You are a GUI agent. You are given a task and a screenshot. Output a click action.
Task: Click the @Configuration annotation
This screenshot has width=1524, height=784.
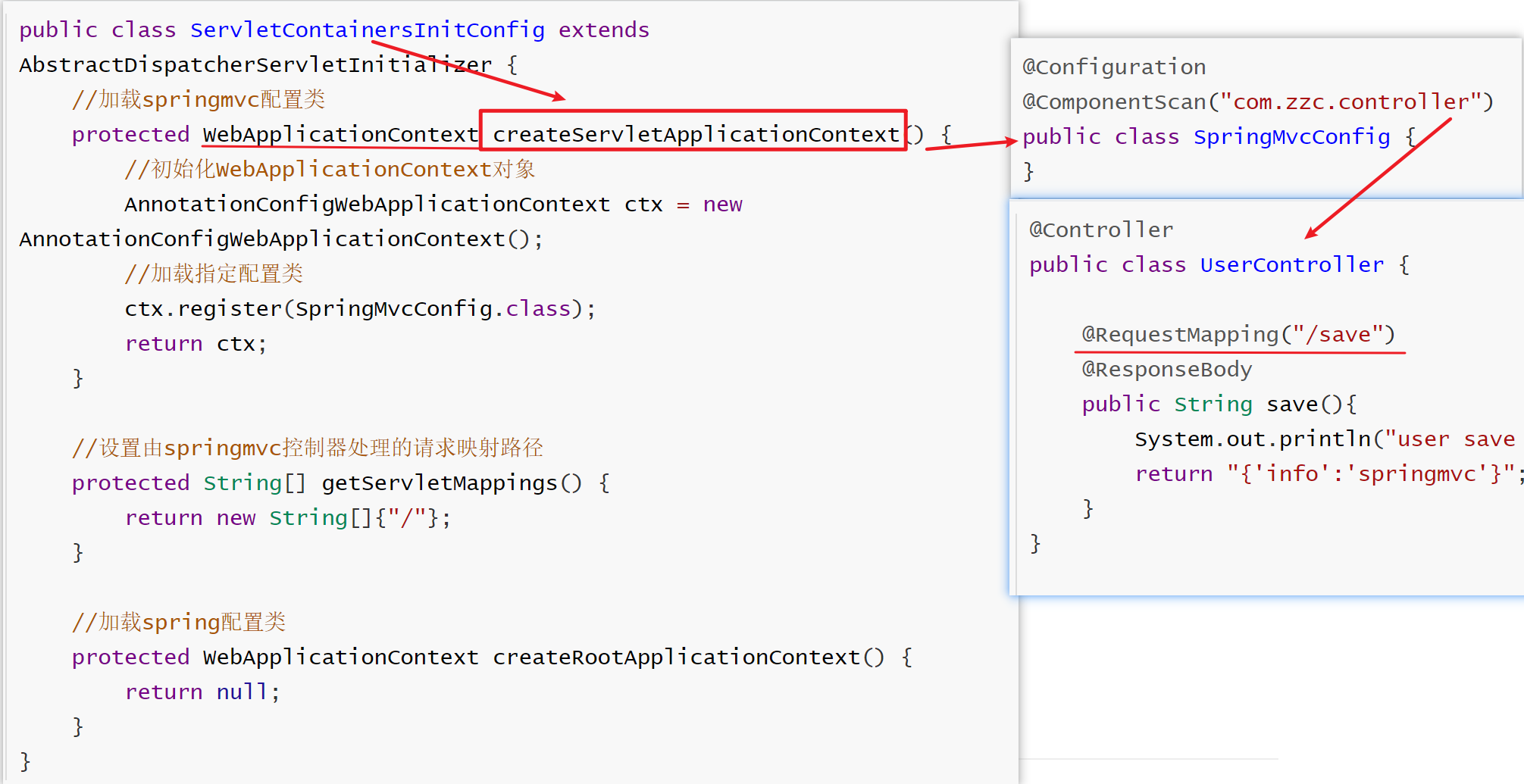(1114, 67)
